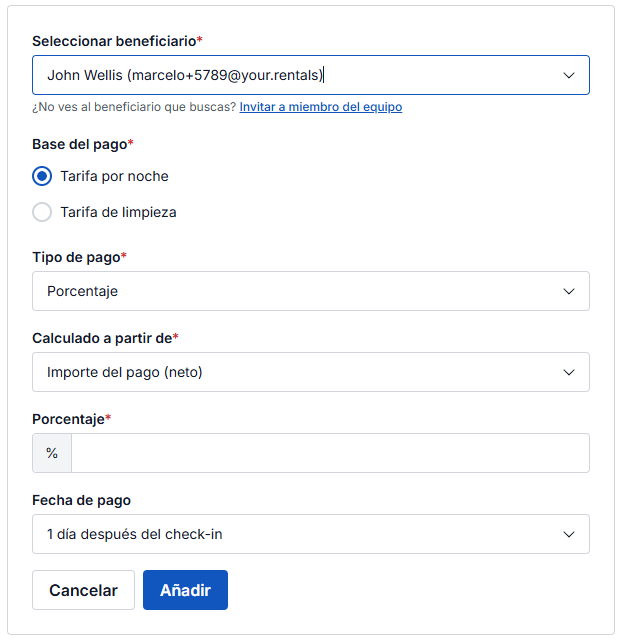The height and width of the screenshot is (643, 624).
Task: Select the Tarifa de limpieza radio button
Action: pyautogui.click(x=42, y=212)
